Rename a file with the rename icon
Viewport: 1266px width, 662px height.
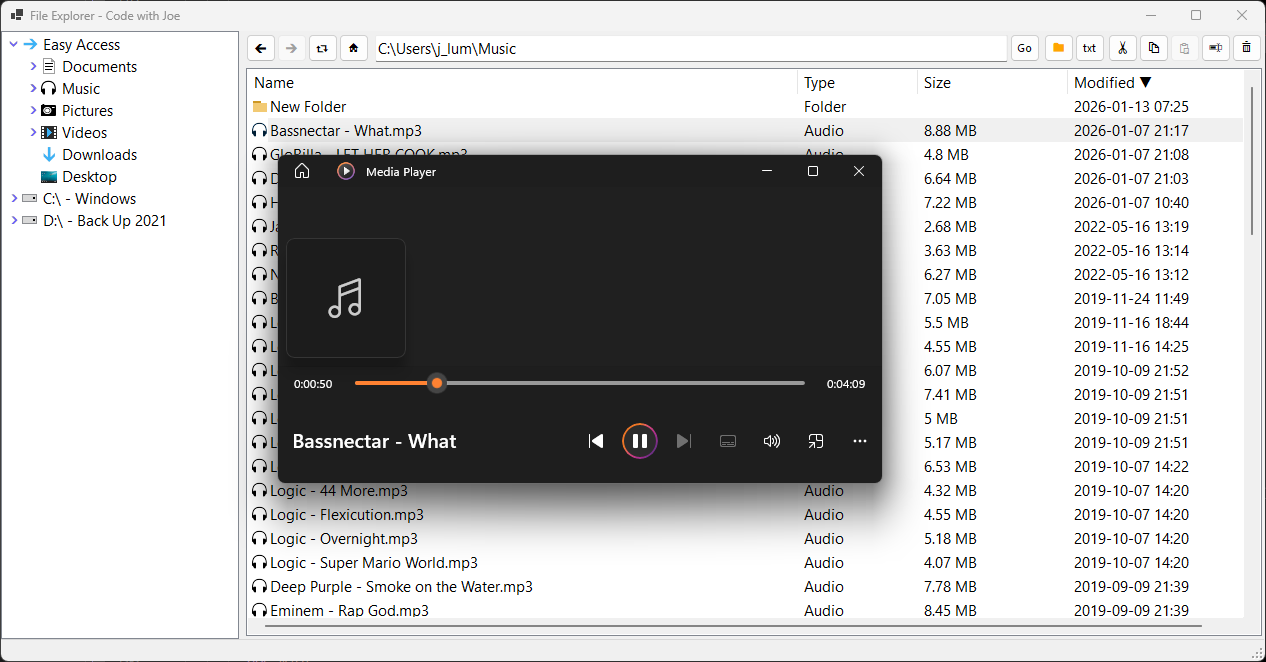(x=1215, y=47)
